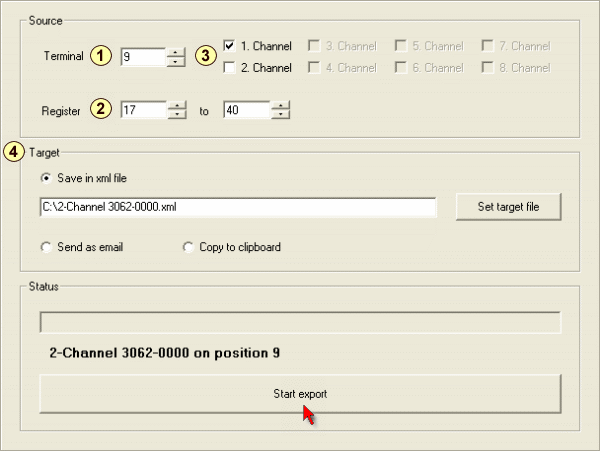The image size is (600, 451).
Task: Click into the Terminal number field
Action: tap(143, 57)
